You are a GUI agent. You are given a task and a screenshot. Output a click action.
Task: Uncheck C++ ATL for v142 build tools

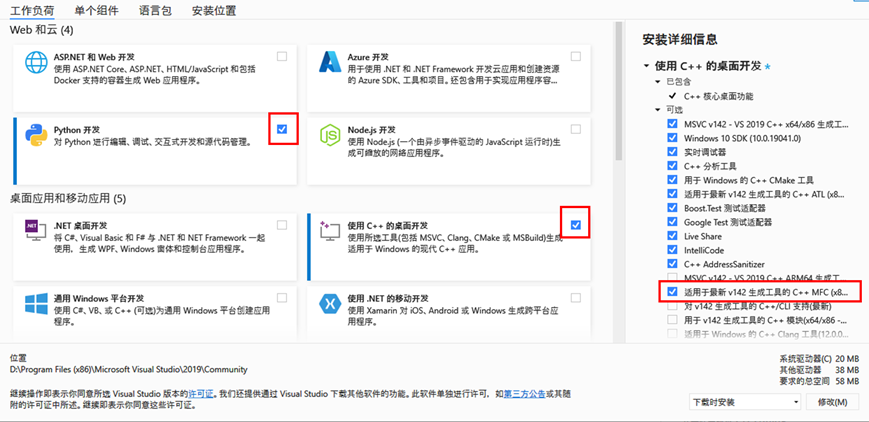(672, 194)
